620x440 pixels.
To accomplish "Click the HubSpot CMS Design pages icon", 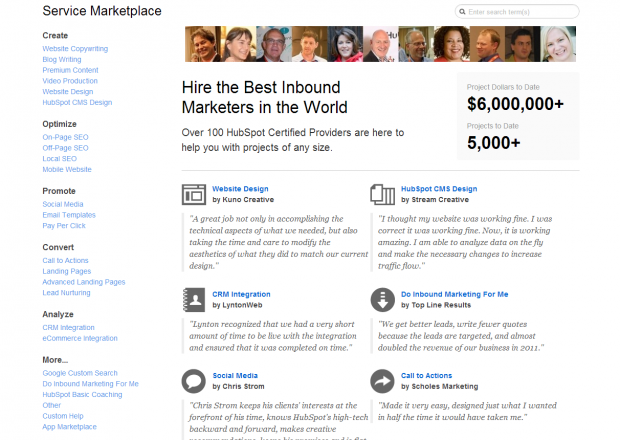I will coord(382,195).
